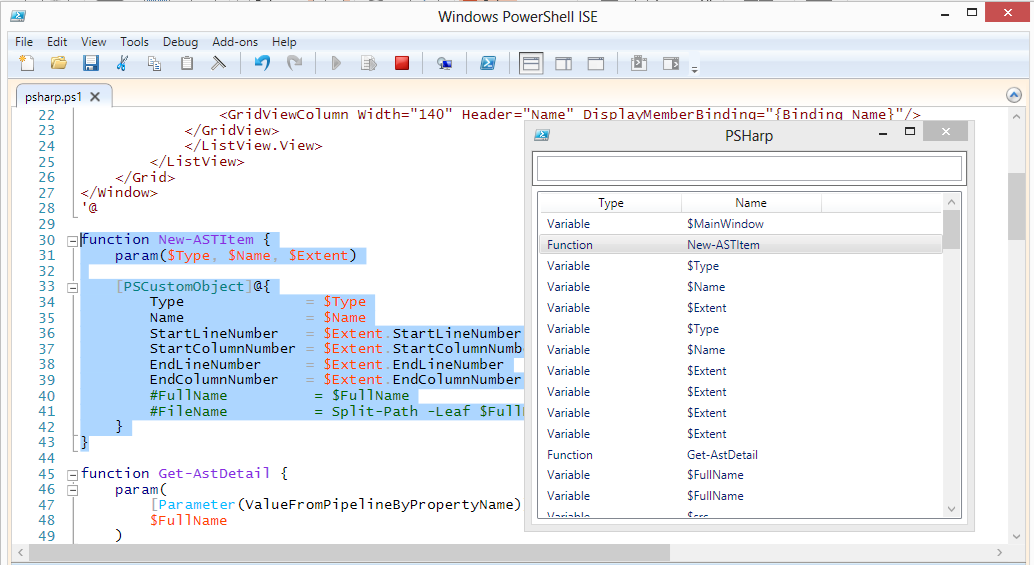Click line number 44 in the gutter
1034x565 pixels.
[x=46, y=458]
